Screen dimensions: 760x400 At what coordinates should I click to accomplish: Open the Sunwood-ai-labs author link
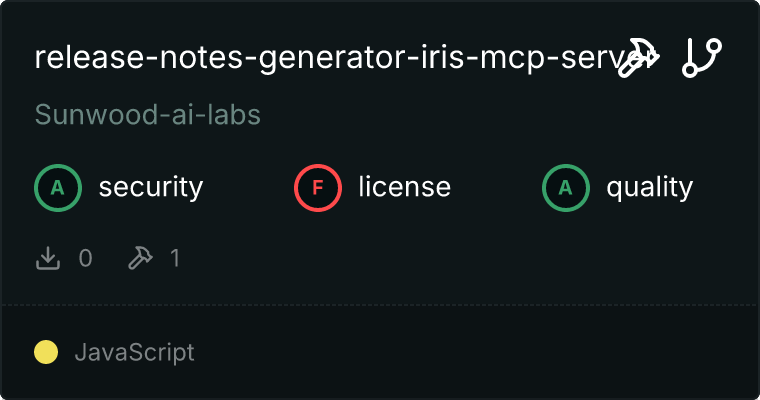point(148,115)
